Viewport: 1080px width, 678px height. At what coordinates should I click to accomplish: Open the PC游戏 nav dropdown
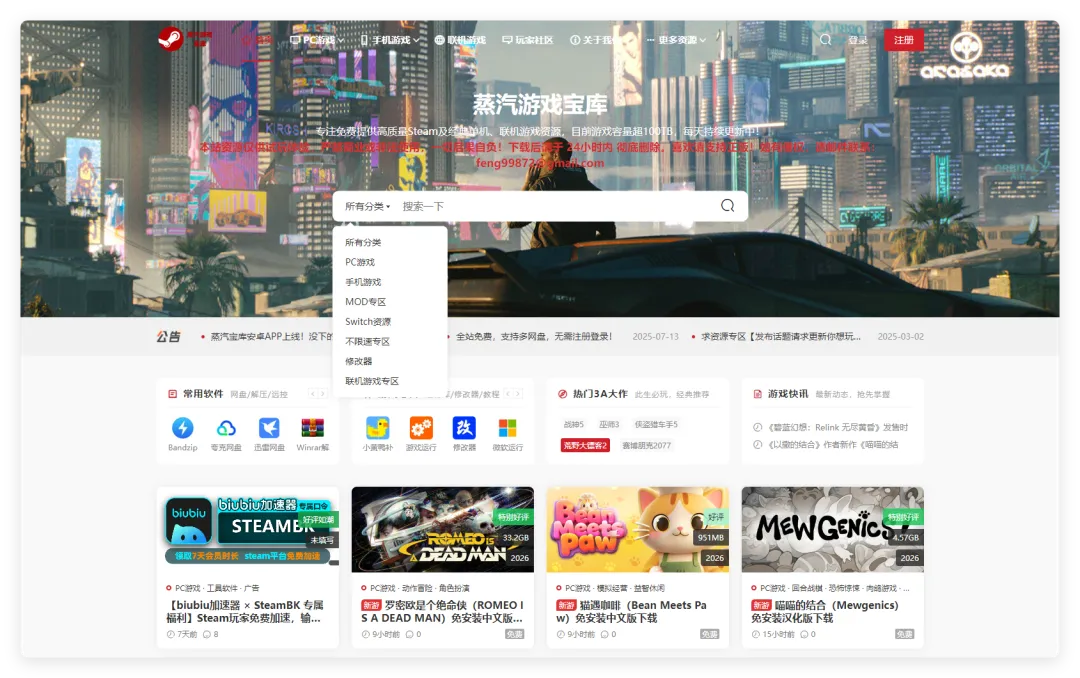point(317,40)
